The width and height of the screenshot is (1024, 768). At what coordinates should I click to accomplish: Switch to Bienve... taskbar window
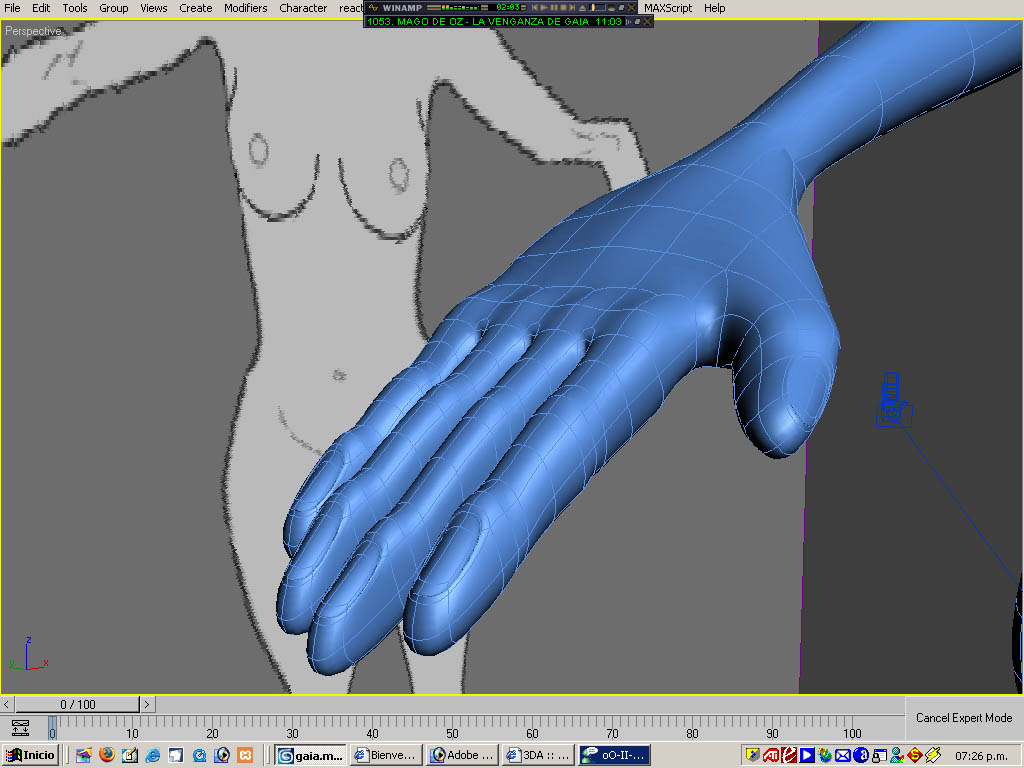point(385,756)
